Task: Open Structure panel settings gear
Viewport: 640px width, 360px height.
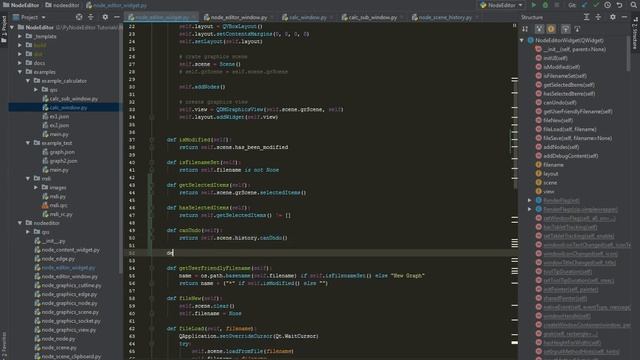Action: (x=613, y=17)
